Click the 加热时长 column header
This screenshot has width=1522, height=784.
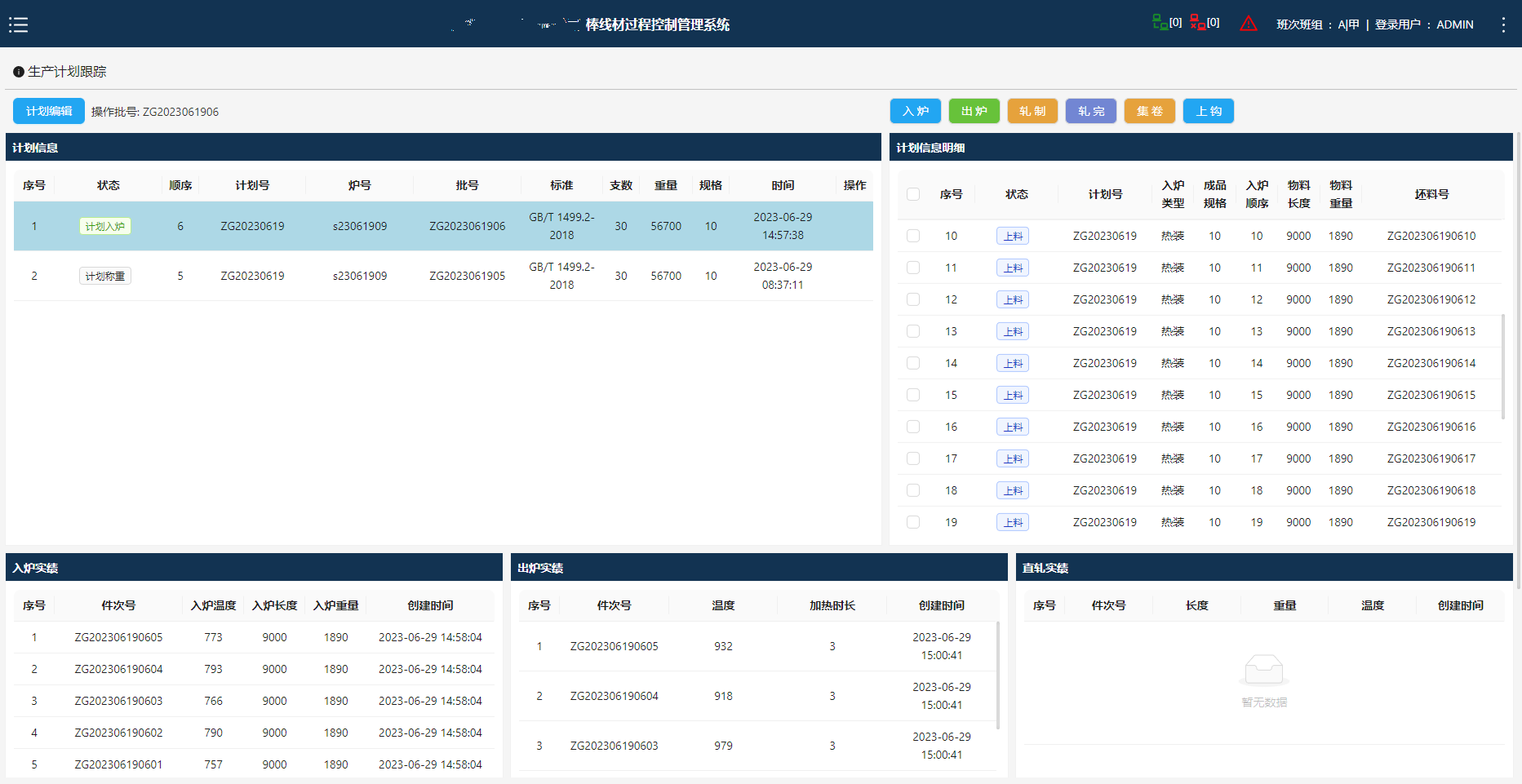(832, 605)
